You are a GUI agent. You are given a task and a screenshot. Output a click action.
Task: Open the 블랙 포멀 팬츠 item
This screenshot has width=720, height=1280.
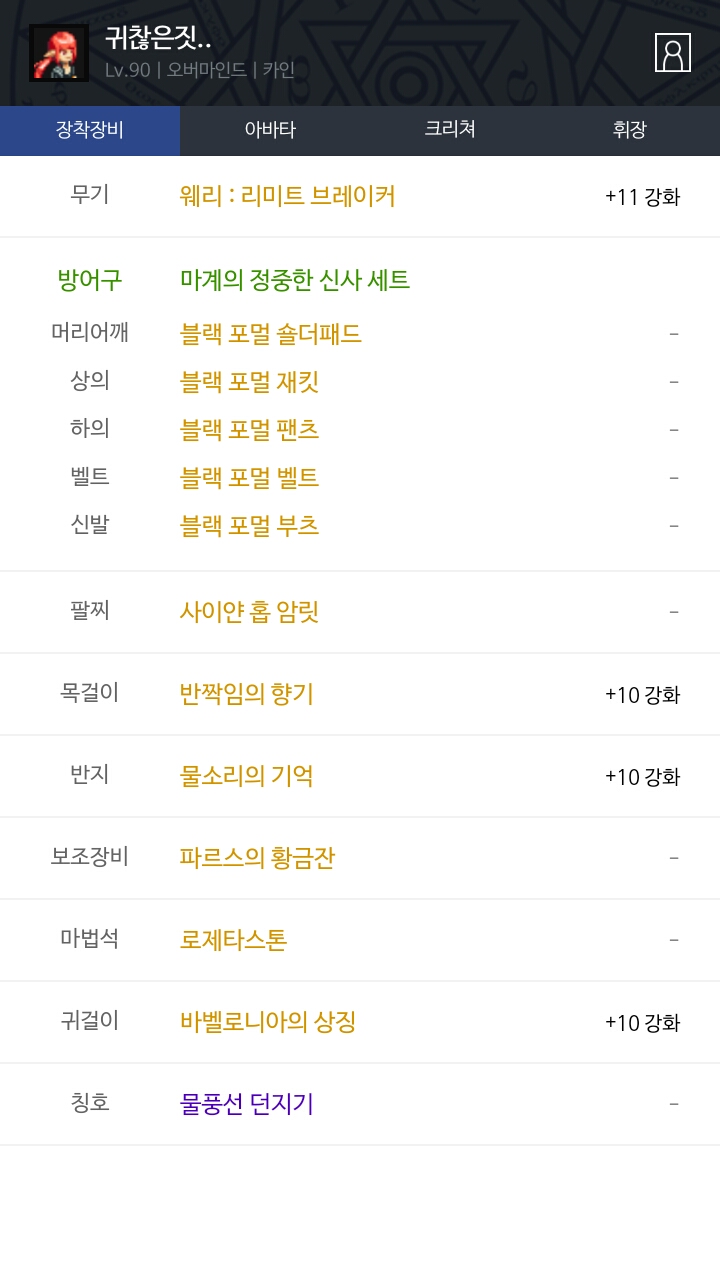coord(250,430)
